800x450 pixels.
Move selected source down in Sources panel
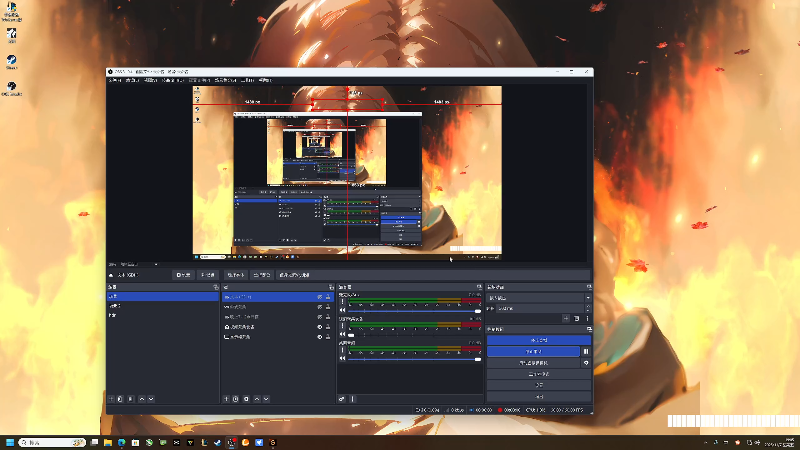point(266,399)
